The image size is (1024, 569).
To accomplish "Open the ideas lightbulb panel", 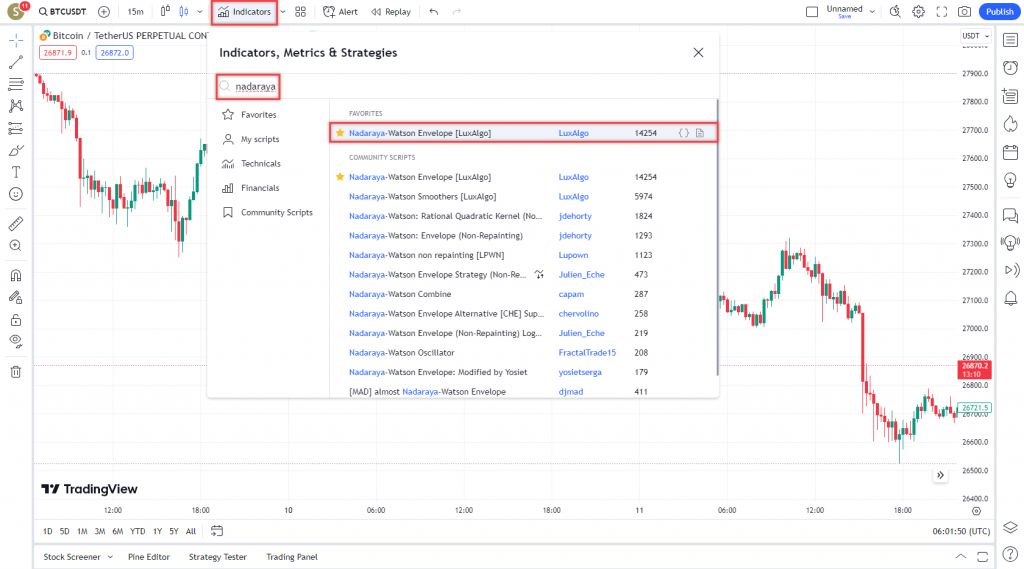I will (1010, 181).
